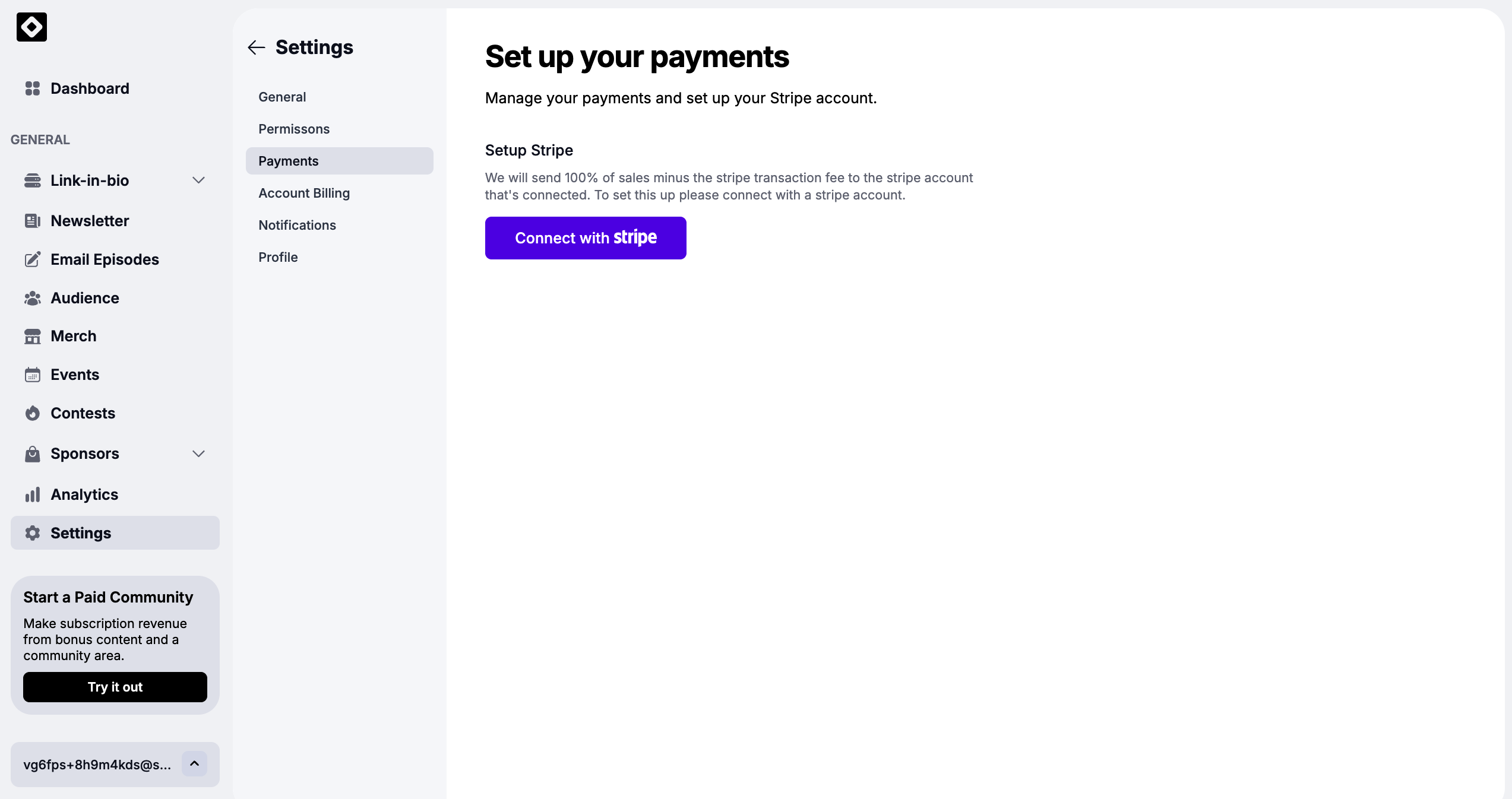This screenshot has width=1512, height=799.
Task: Click the Analytics bar chart icon
Action: click(x=33, y=494)
